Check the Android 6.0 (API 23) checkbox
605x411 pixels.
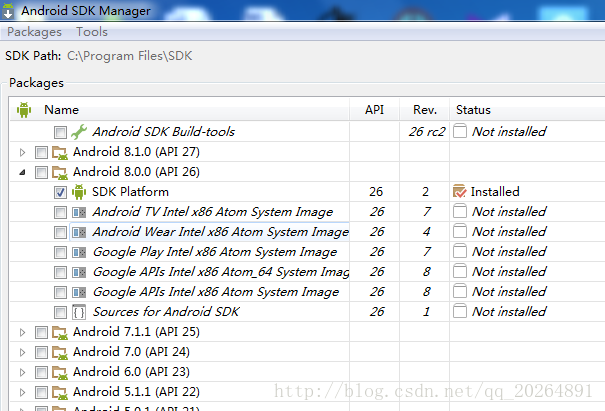coord(41,372)
